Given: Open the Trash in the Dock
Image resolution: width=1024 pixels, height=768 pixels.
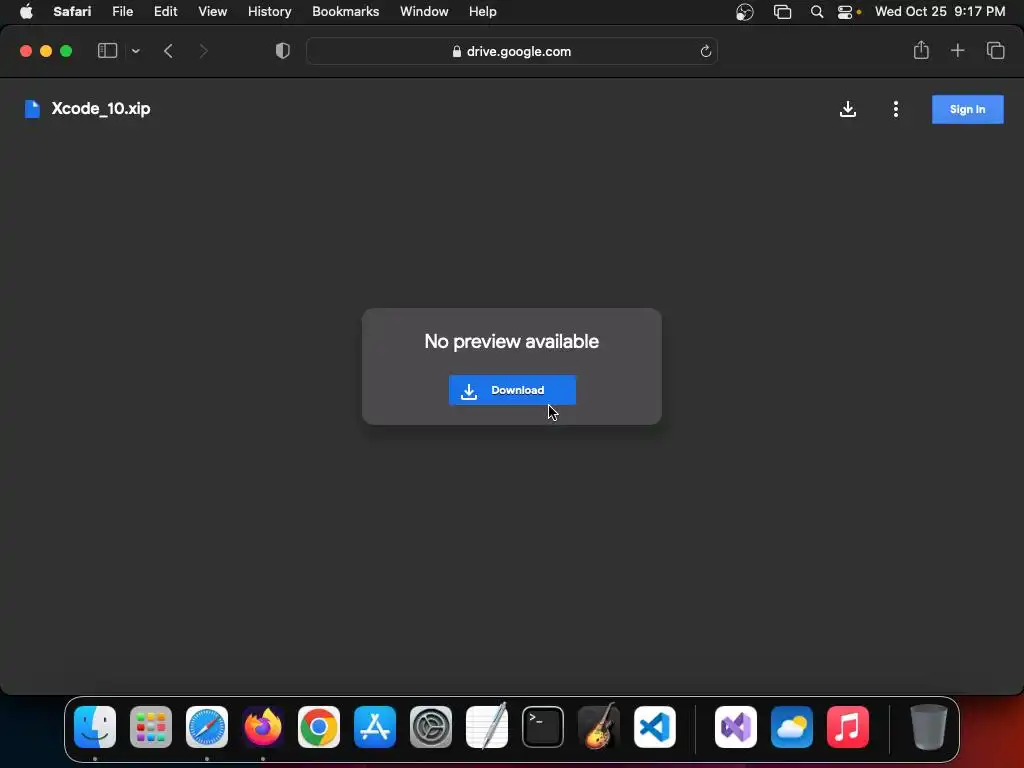Looking at the screenshot, I should click(x=928, y=727).
